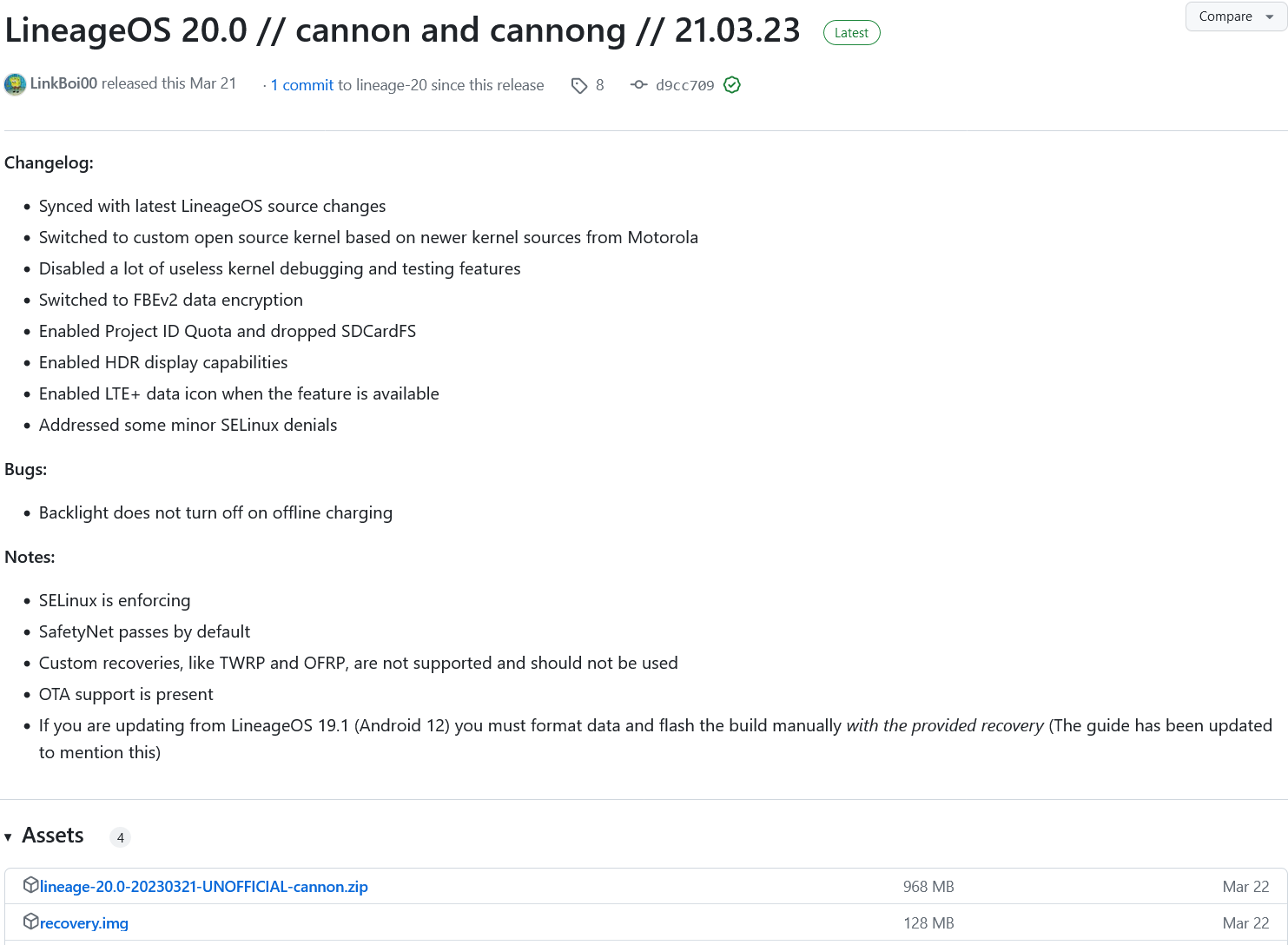This screenshot has width=1288, height=945.
Task: Click the tag icon next to 8
Action: 579,85
